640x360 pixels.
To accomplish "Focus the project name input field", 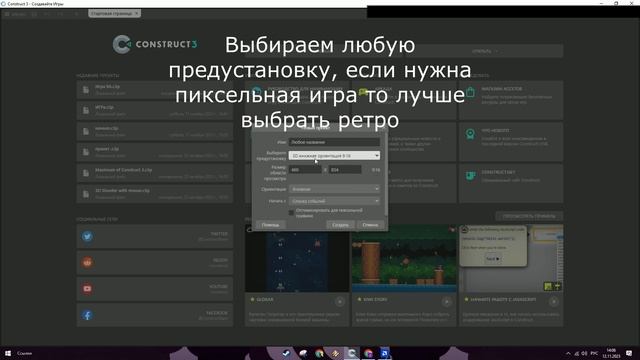I will [x=334, y=142].
